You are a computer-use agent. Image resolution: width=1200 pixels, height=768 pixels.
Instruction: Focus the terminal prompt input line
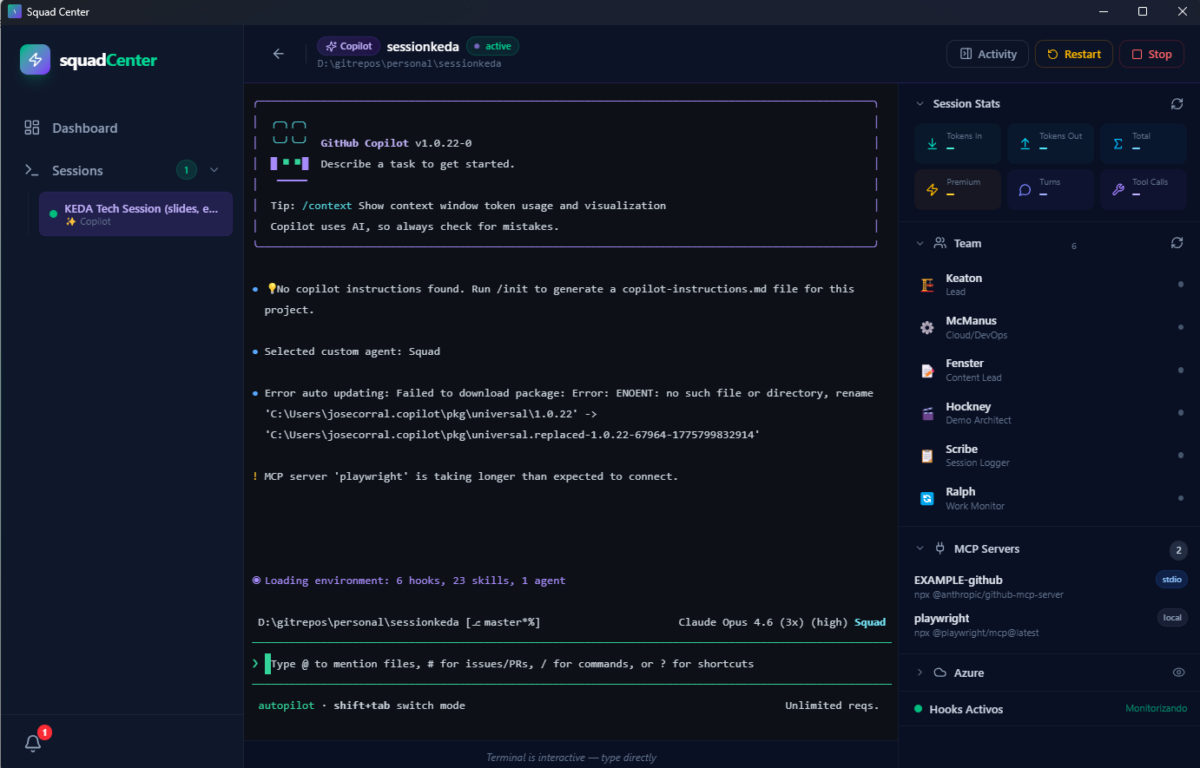click(x=570, y=664)
